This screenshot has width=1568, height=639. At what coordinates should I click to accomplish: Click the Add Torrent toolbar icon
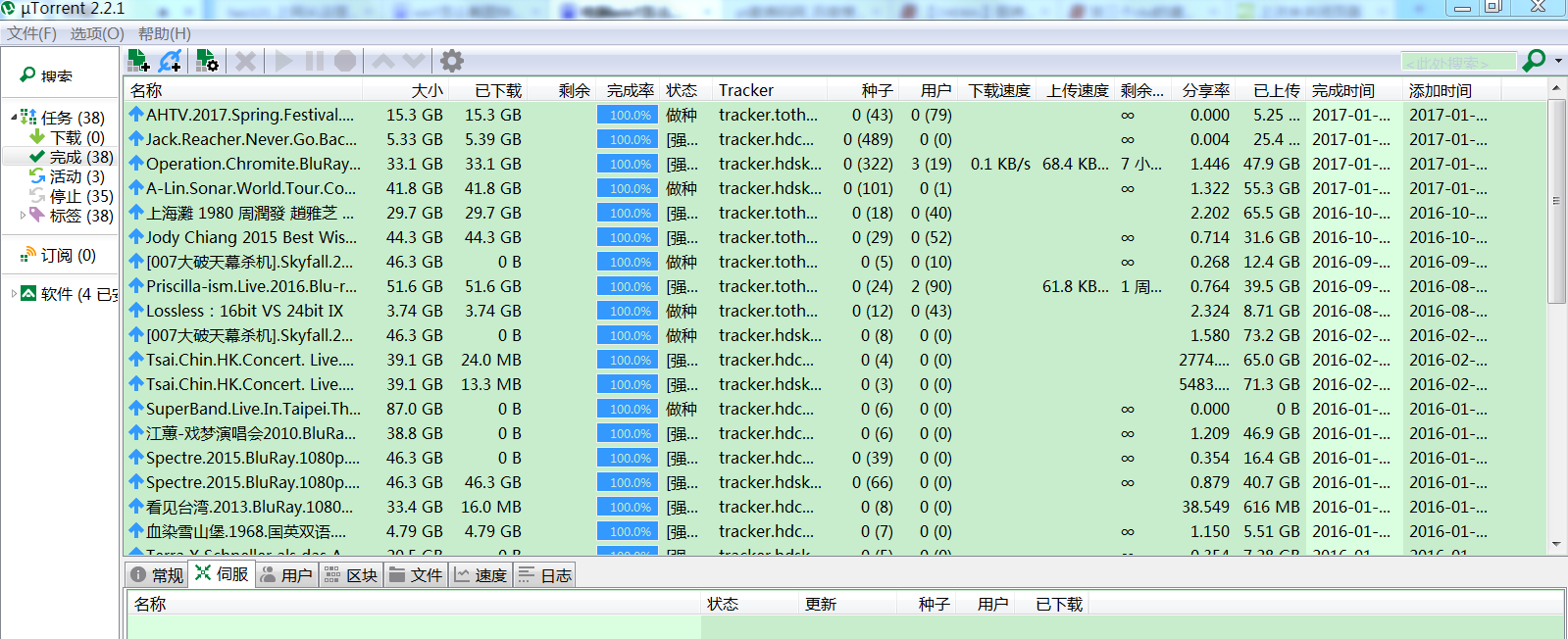click(138, 61)
